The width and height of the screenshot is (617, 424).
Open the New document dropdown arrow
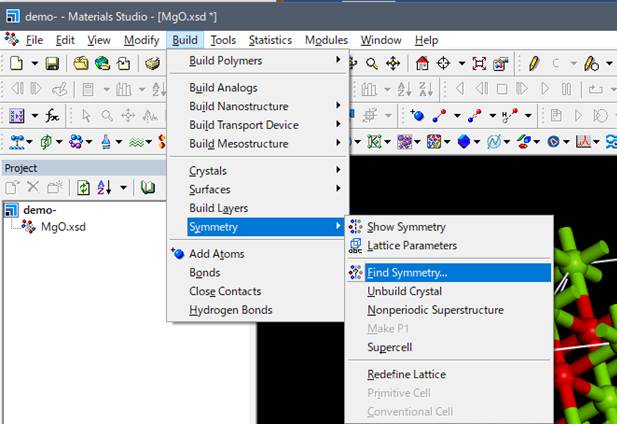point(35,63)
